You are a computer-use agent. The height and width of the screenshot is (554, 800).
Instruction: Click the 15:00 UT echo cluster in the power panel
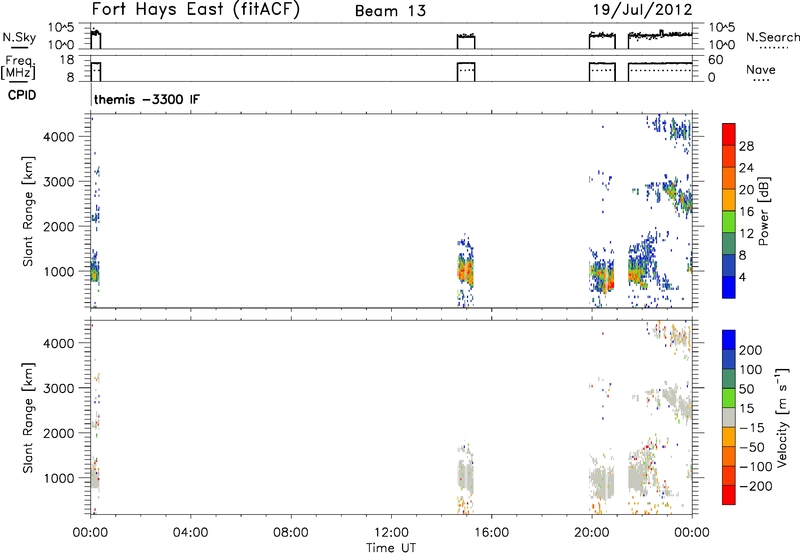(x=466, y=271)
